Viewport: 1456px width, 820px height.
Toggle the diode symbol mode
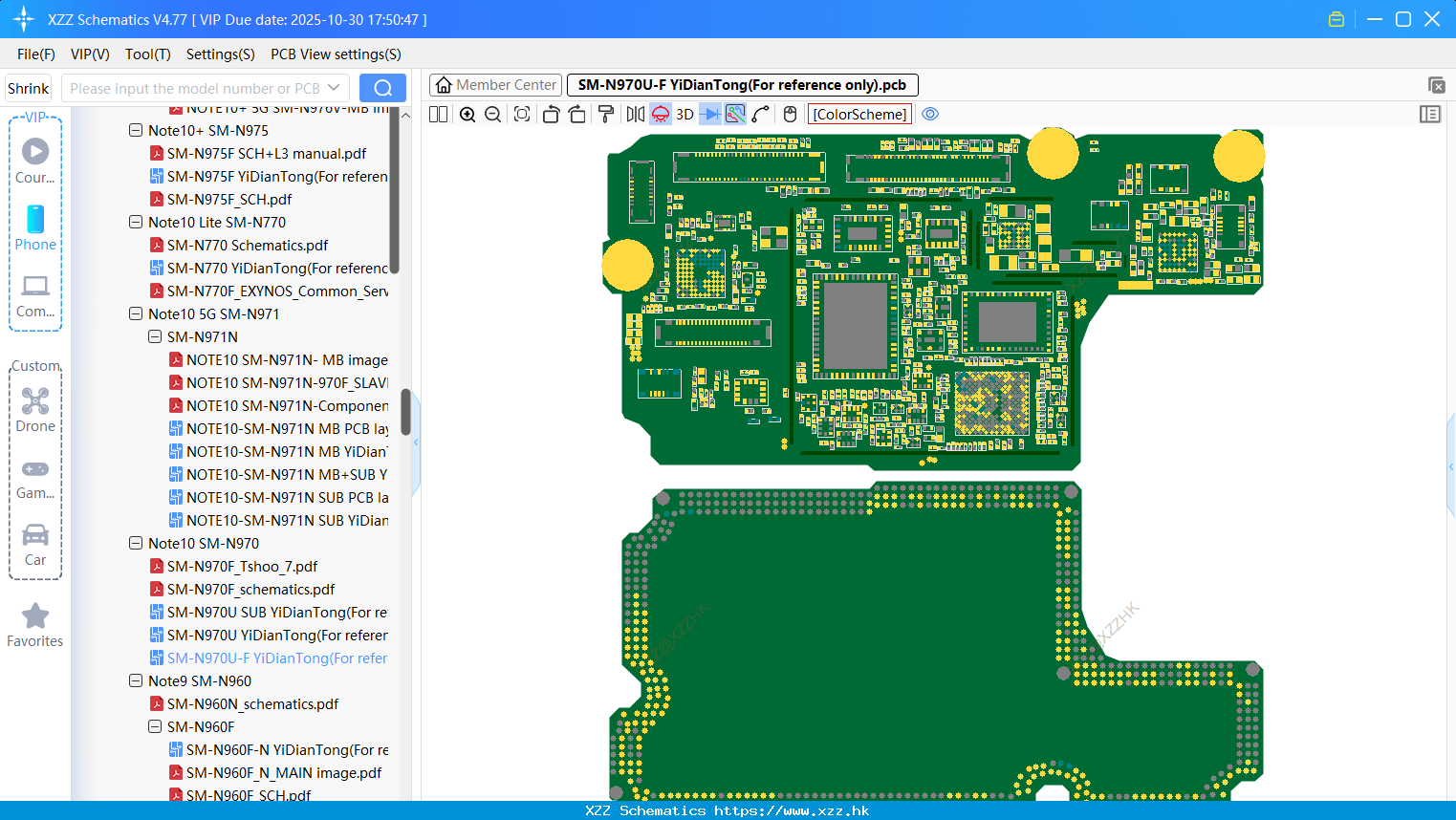point(710,115)
